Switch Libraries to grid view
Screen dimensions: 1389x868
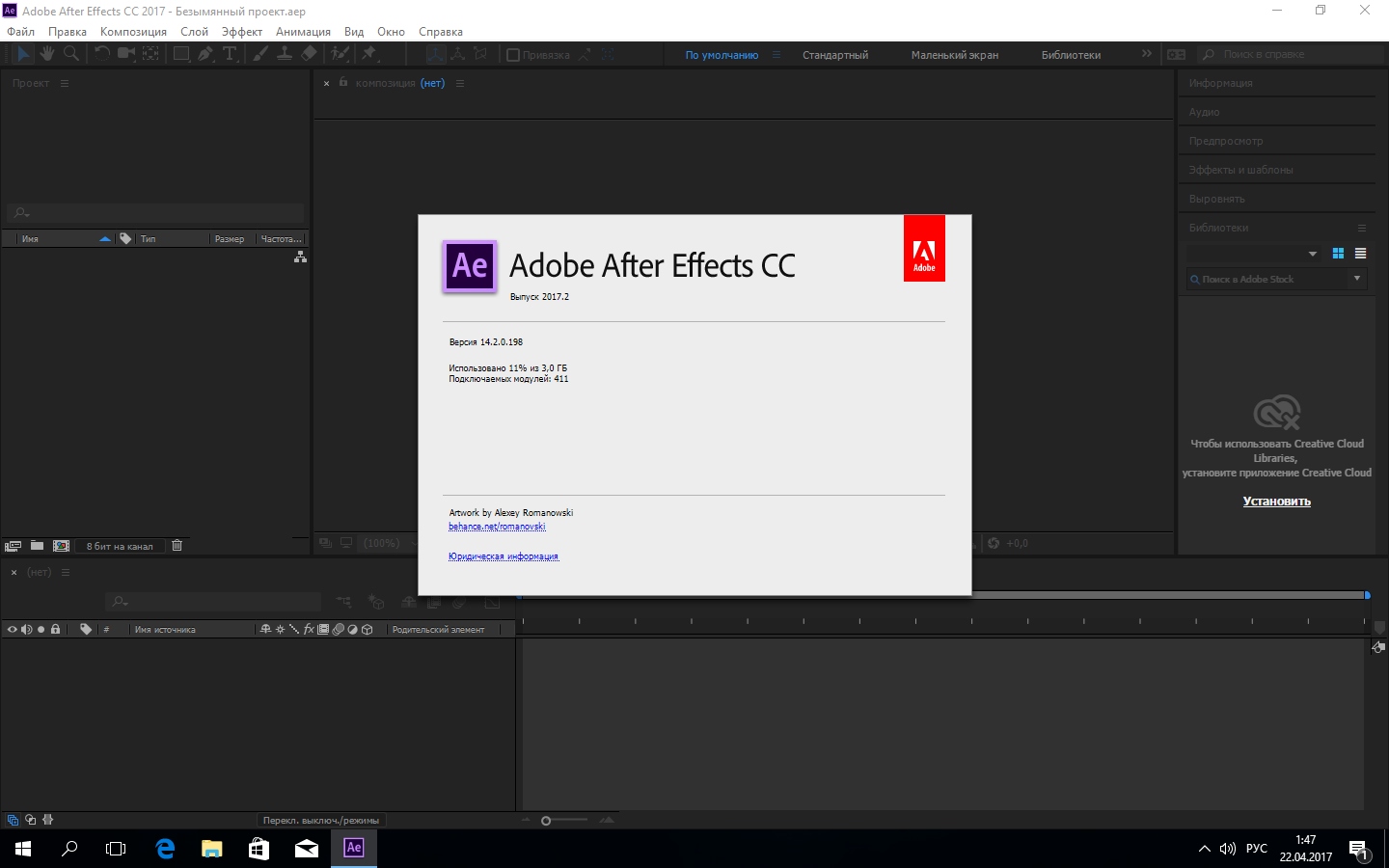[x=1338, y=254]
